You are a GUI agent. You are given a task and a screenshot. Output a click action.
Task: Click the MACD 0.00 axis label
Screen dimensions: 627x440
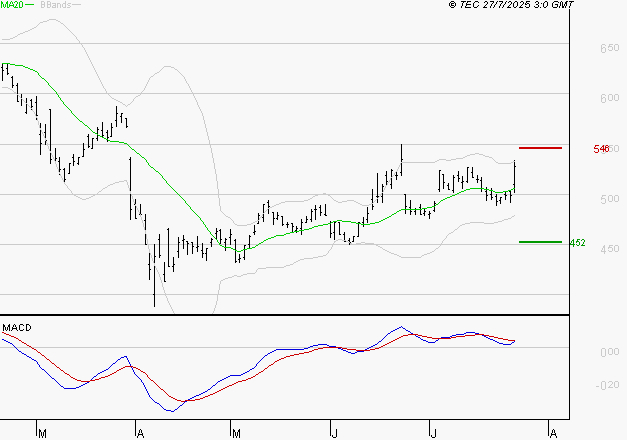609,352
